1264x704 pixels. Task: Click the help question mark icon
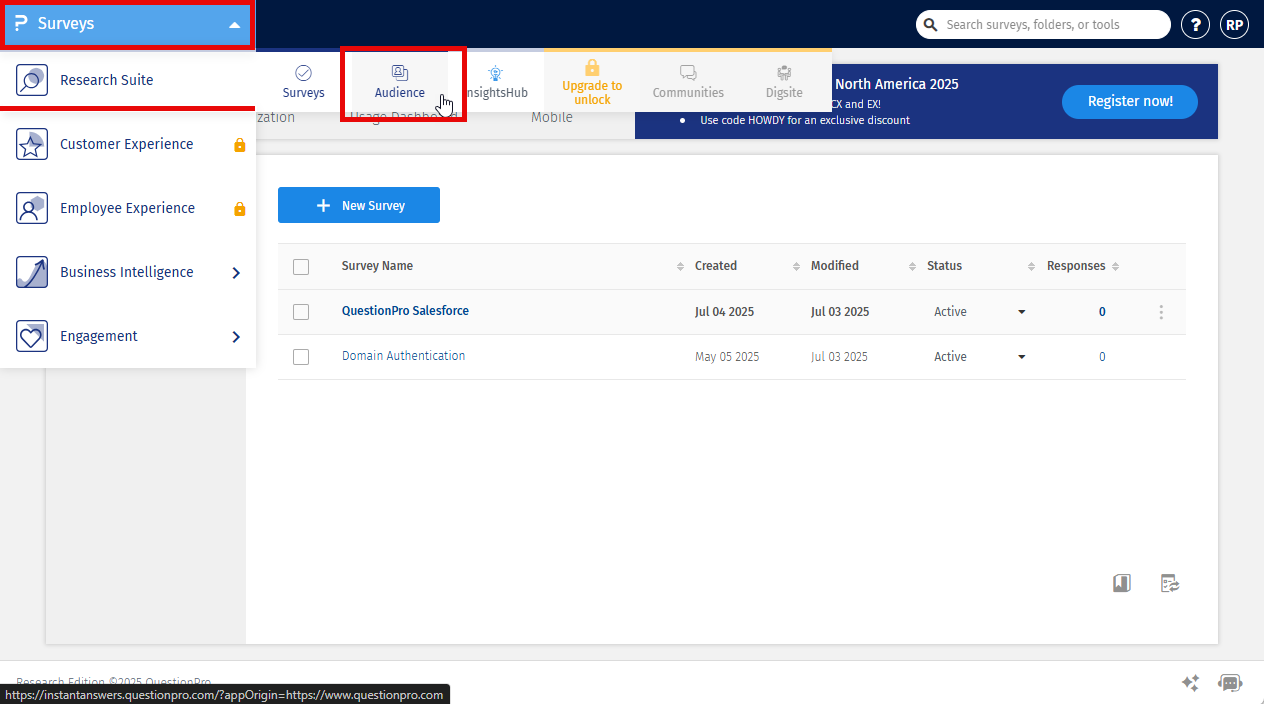pos(1195,25)
